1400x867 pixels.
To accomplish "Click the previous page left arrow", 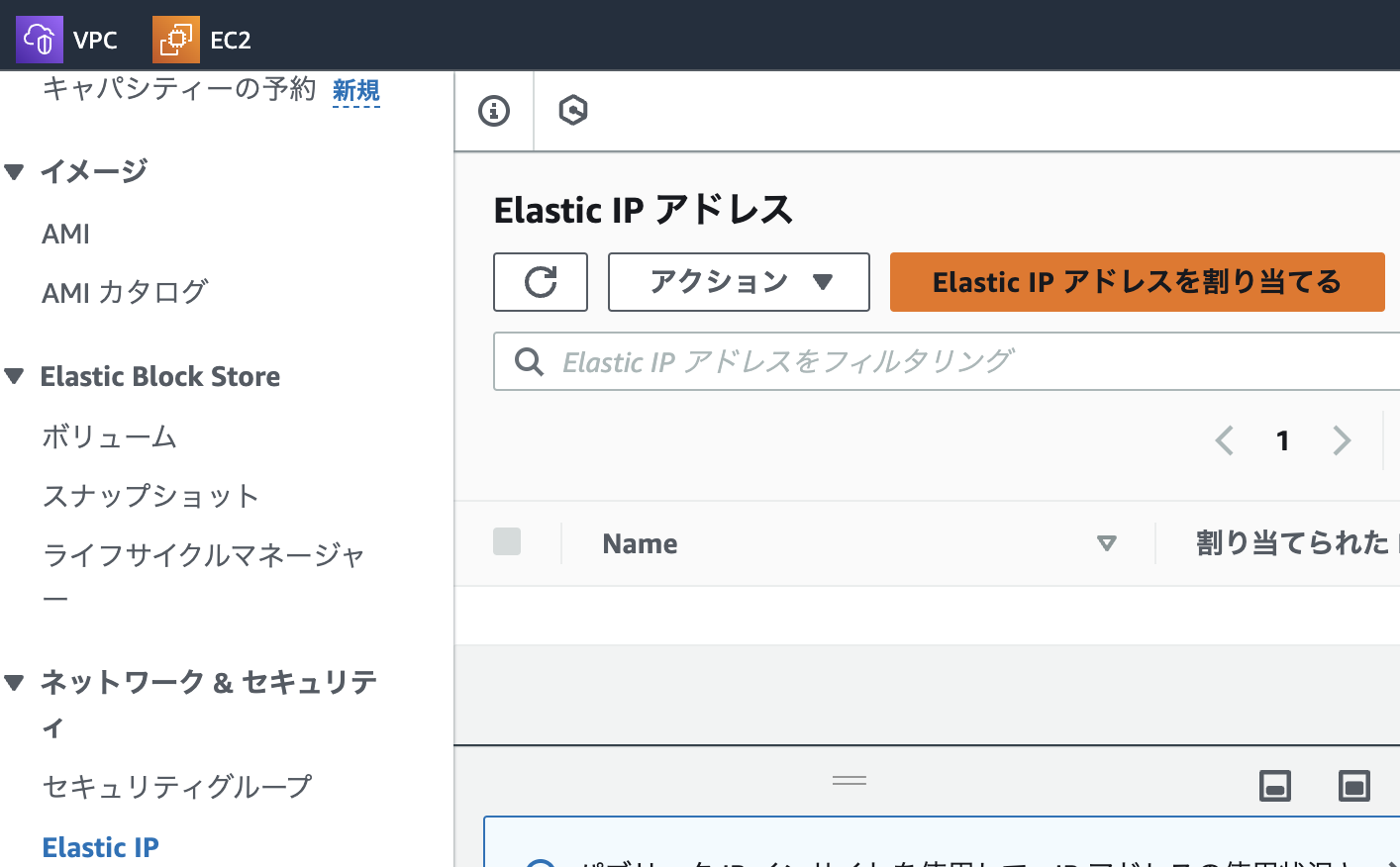I will (x=1224, y=440).
